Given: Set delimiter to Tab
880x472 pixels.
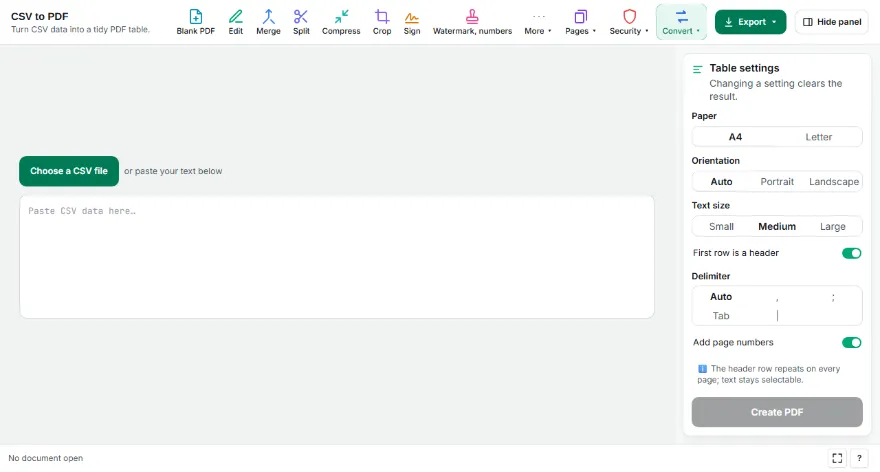Looking at the screenshot, I should (721, 316).
